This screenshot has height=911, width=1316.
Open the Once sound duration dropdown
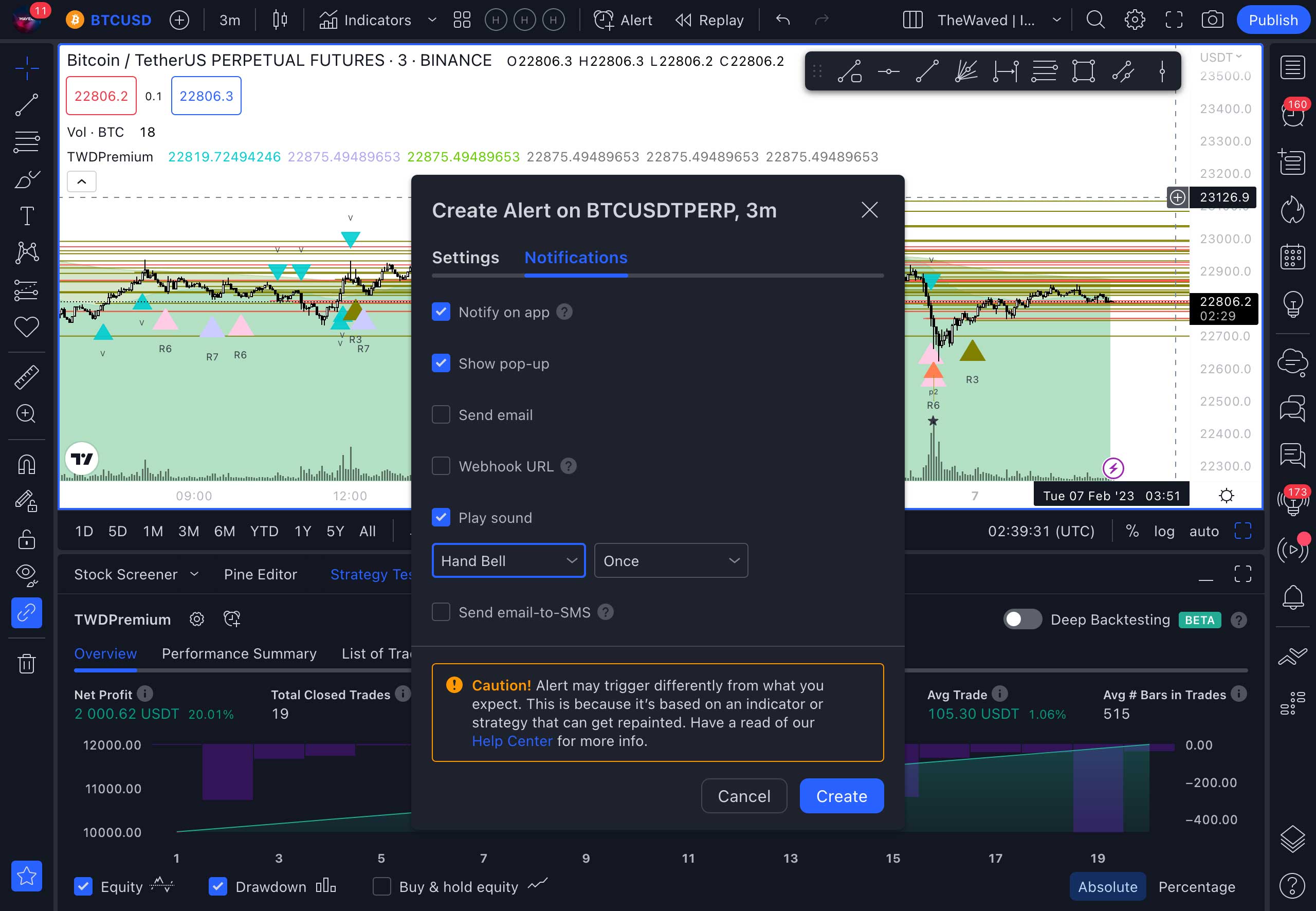pos(671,560)
